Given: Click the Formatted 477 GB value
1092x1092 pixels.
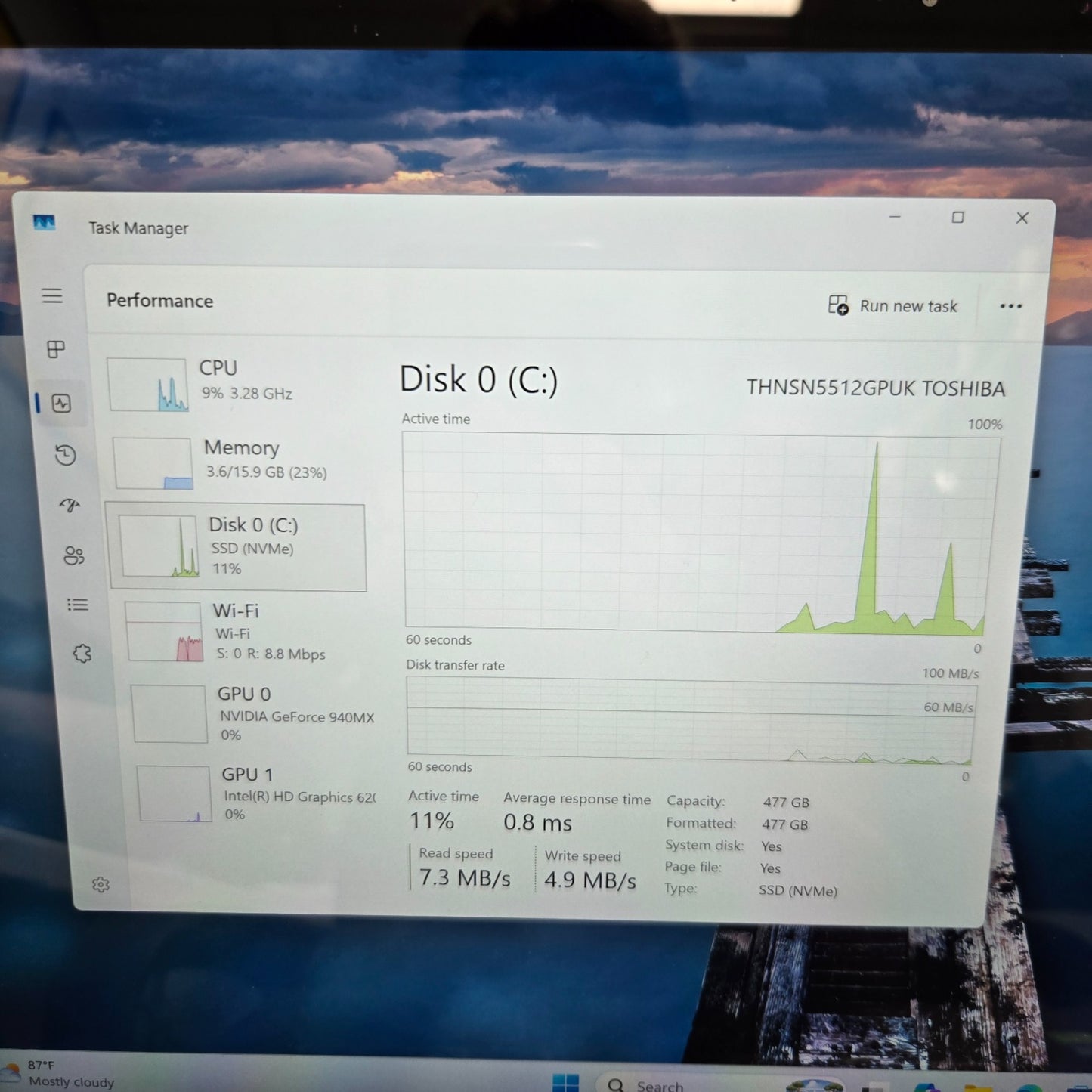Looking at the screenshot, I should pos(785,824).
